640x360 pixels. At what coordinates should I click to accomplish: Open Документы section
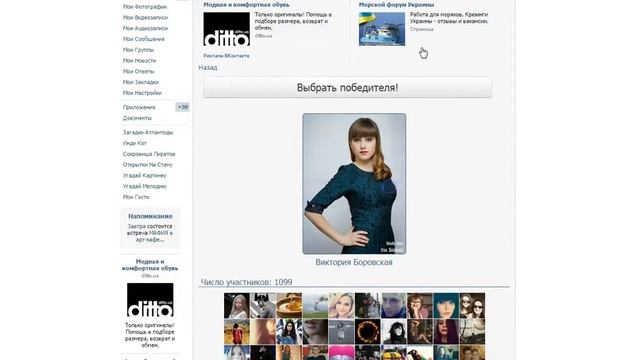[137, 118]
